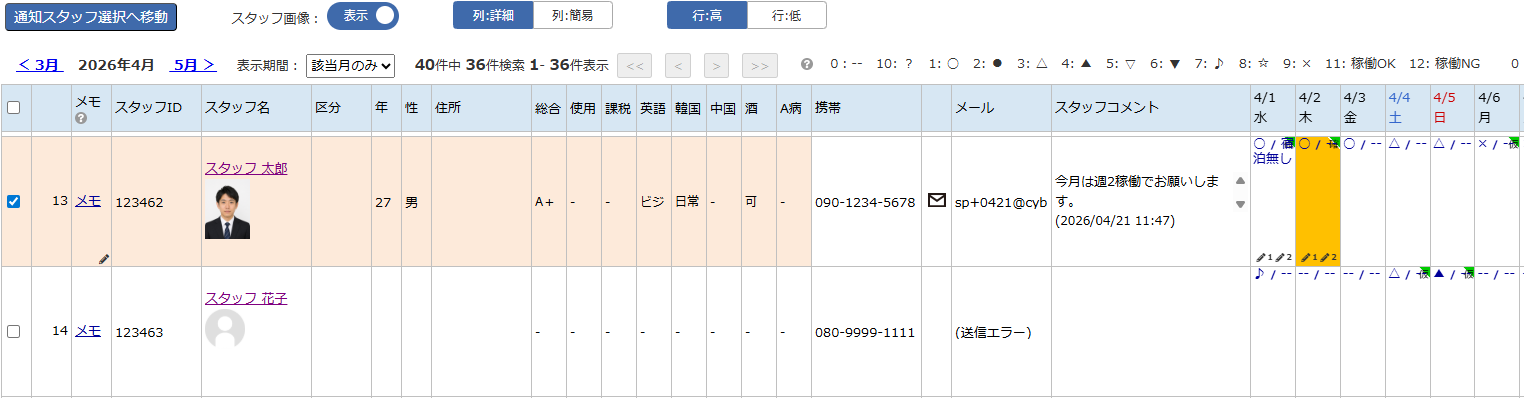Click 4/5 ▲ cell for スタッフ 花子
Image resolution: width=1524 pixels, height=398 pixels.
point(1453,331)
